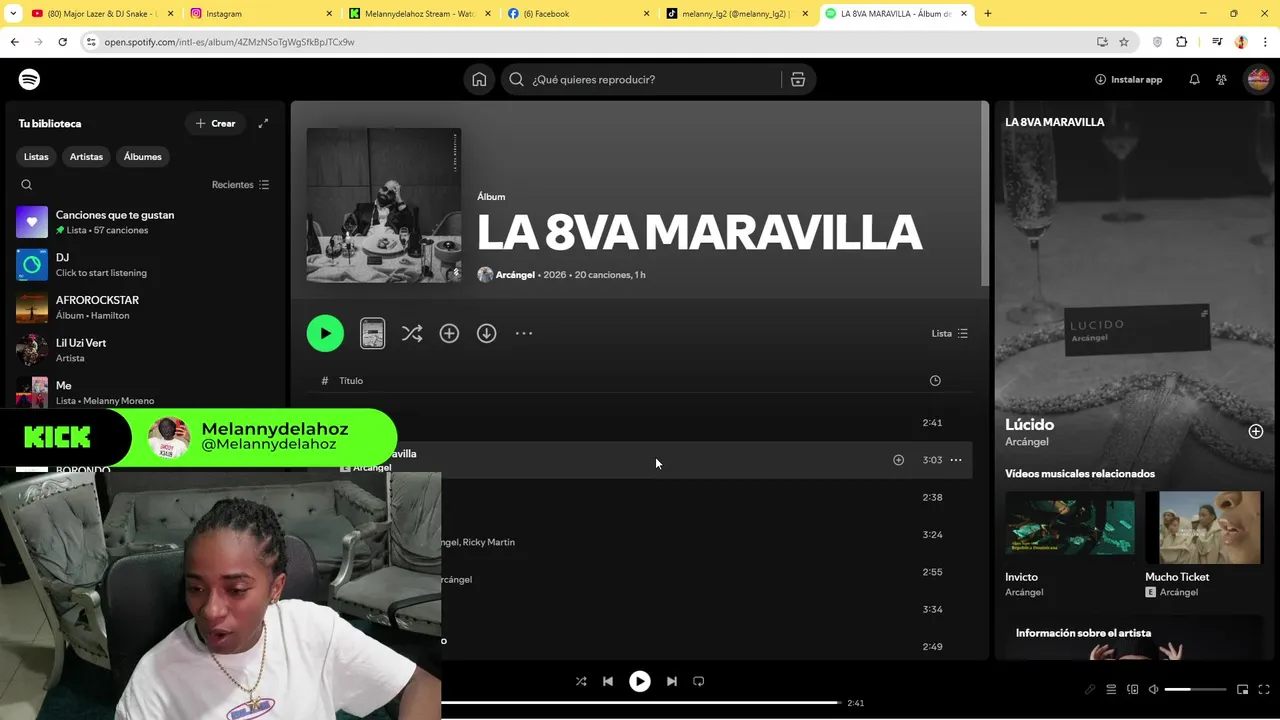Click the Spotify logo in the top bar

pyautogui.click(x=29, y=79)
